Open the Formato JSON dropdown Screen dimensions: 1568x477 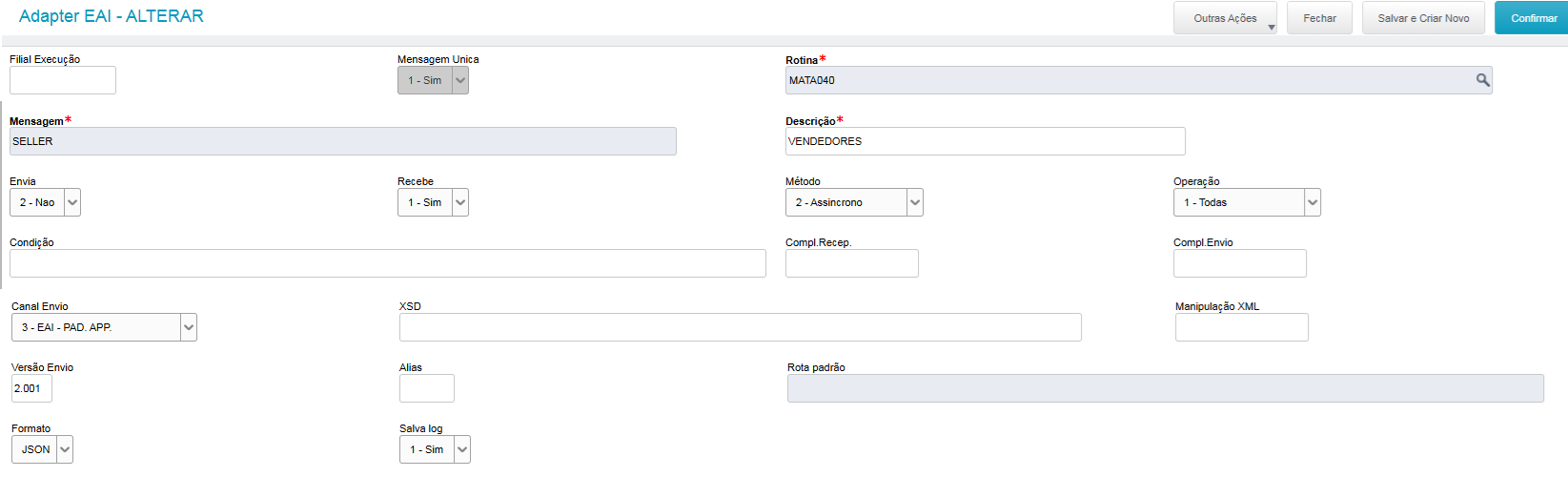[65, 449]
